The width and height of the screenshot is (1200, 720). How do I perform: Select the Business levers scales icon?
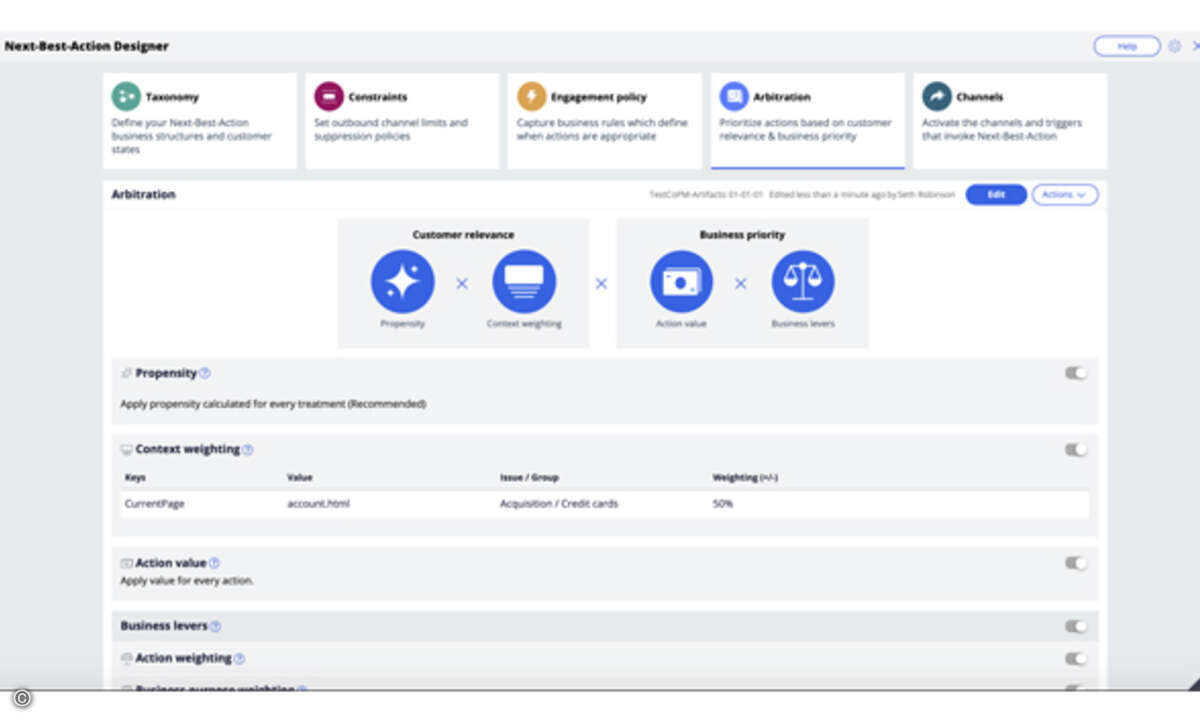(803, 282)
